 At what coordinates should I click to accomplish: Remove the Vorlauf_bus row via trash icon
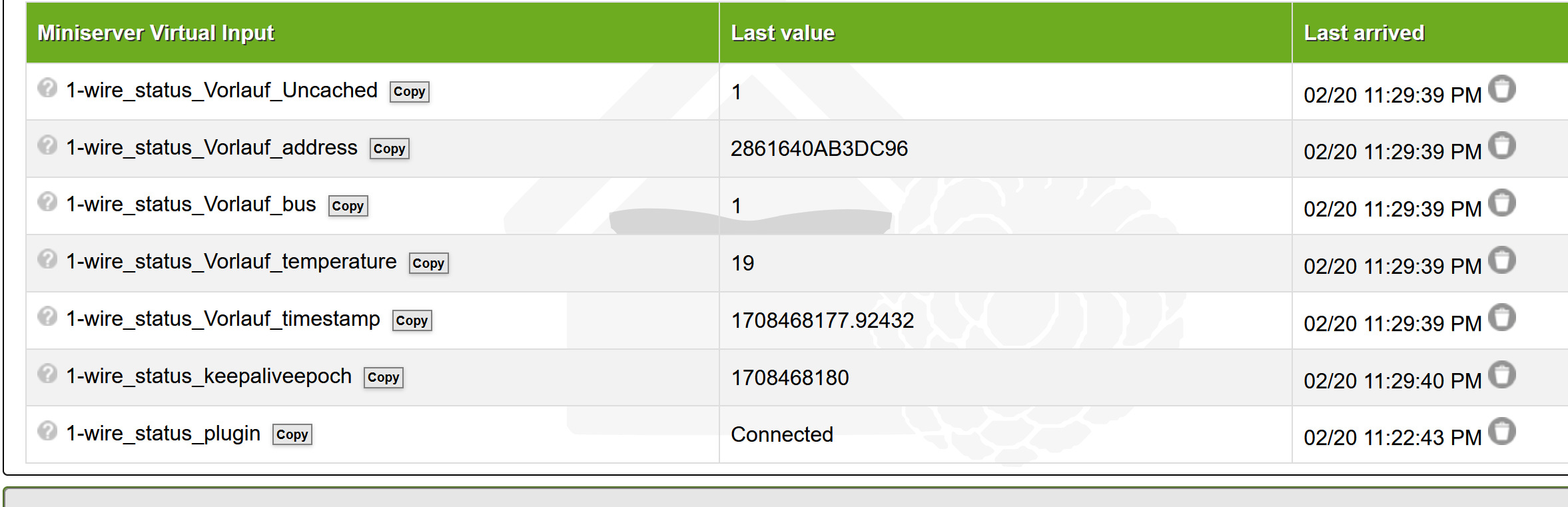pos(1502,203)
